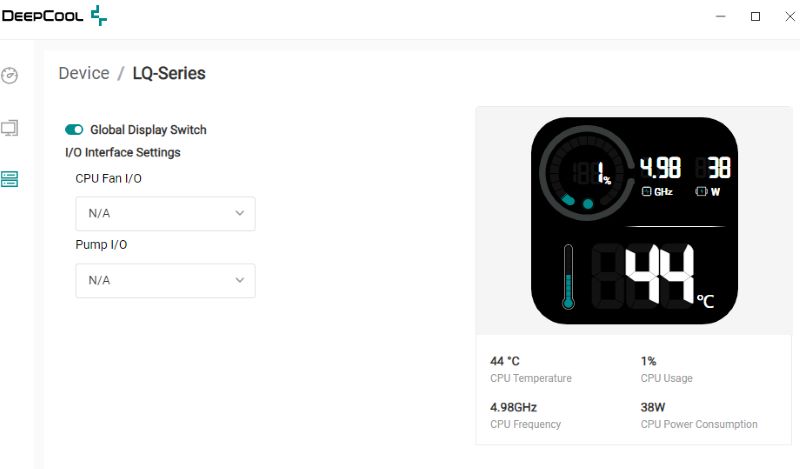800x469 pixels.
Task: Click the 44 °C CPU Temperature reading
Action: [x=505, y=361]
